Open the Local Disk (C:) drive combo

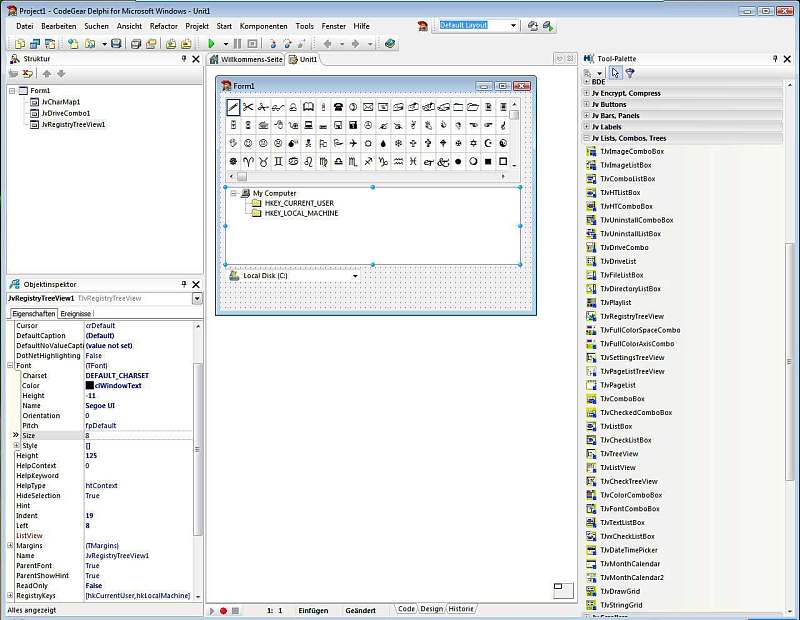pos(355,276)
